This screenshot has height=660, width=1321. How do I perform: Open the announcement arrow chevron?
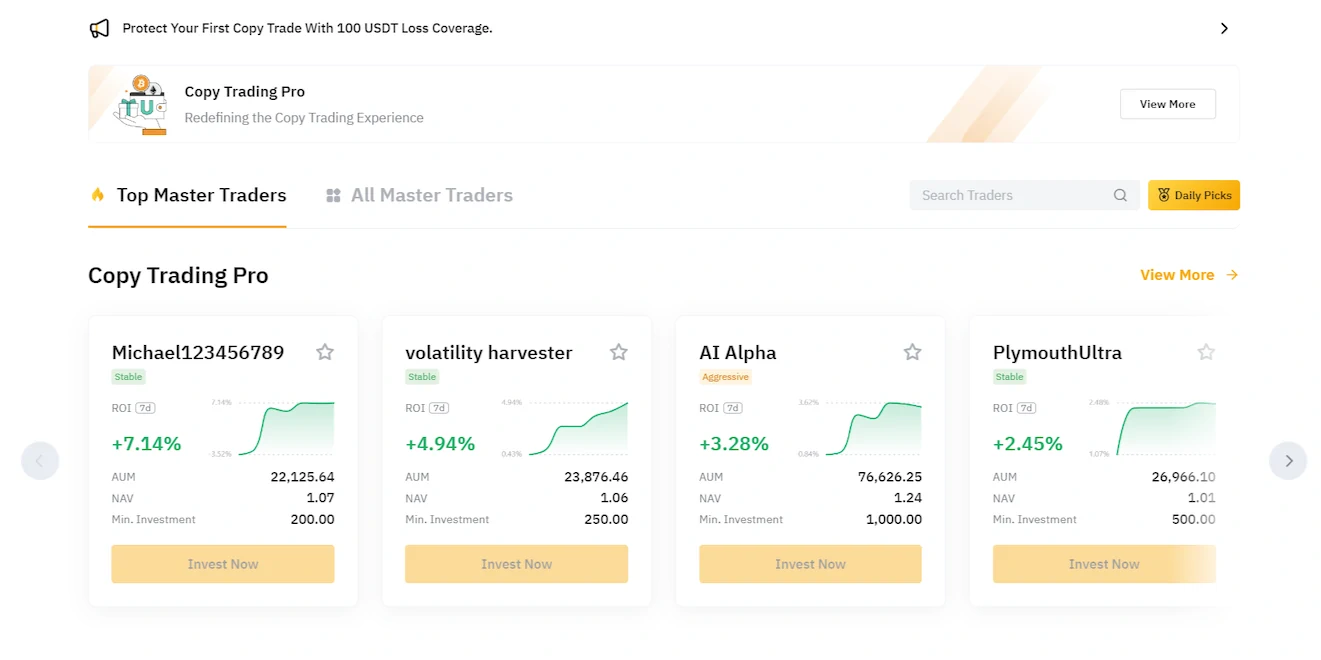pos(1224,29)
